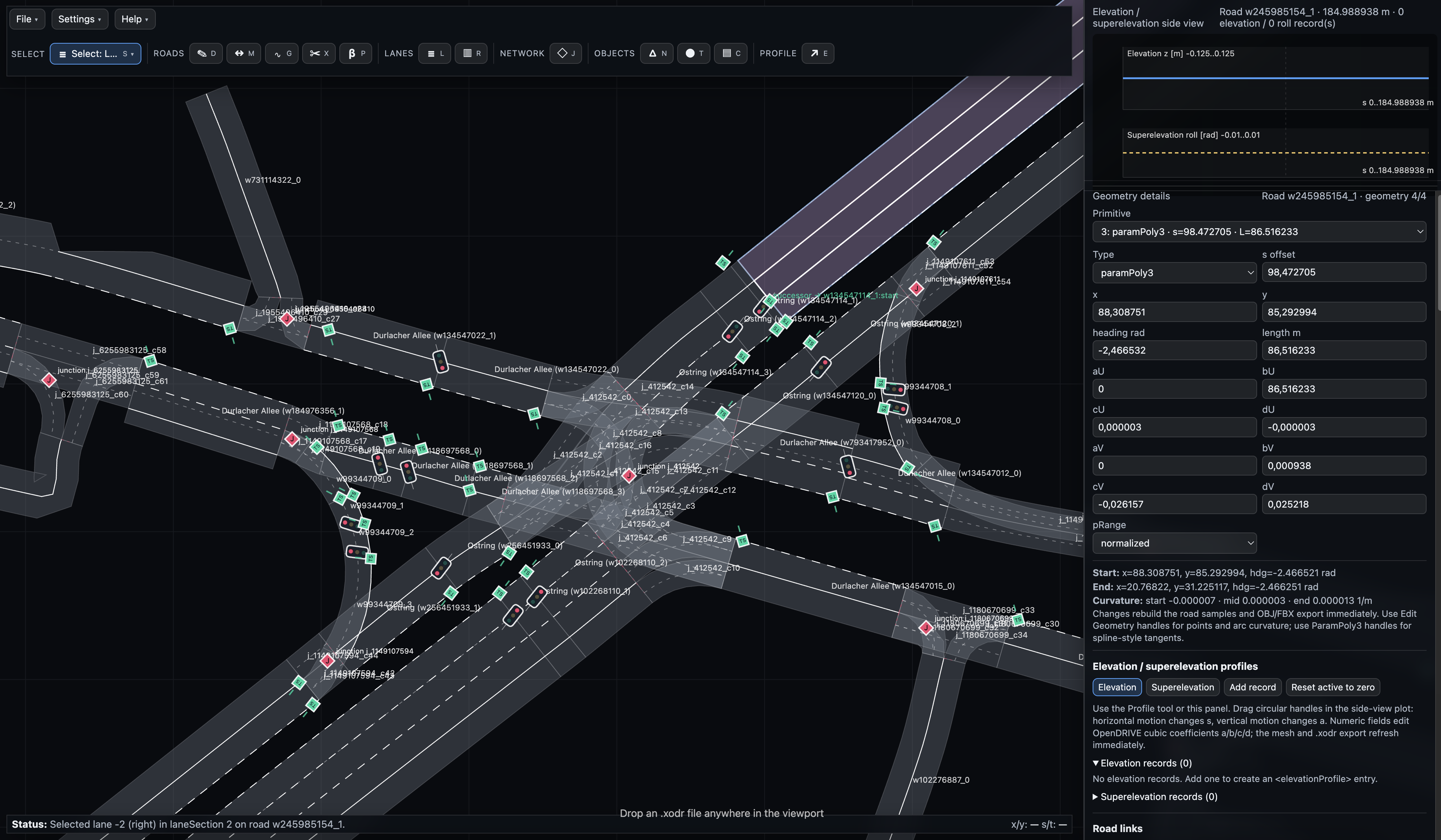Click the junction j_1149107594 red diamond marker
This screenshot has width=1441, height=840.
(327, 661)
